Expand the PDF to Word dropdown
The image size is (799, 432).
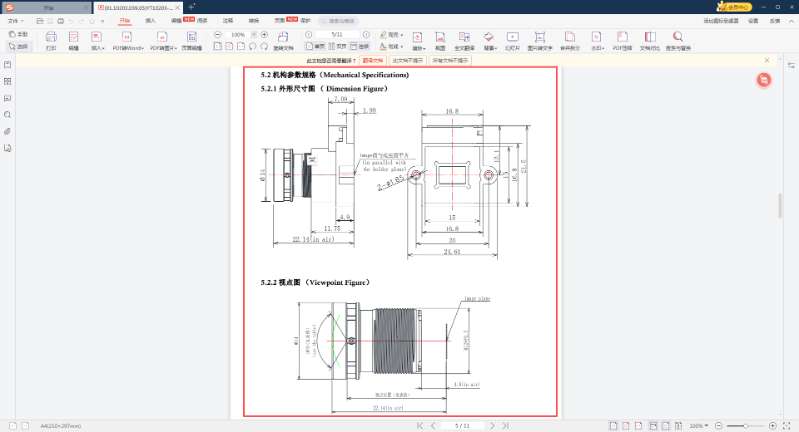(x=127, y=47)
